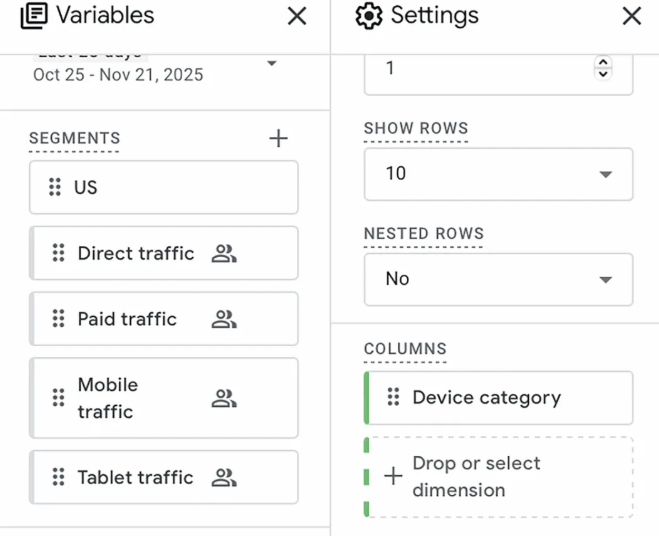Add a new segment with plus icon
Image resolution: width=659 pixels, height=536 pixels.
tap(279, 139)
